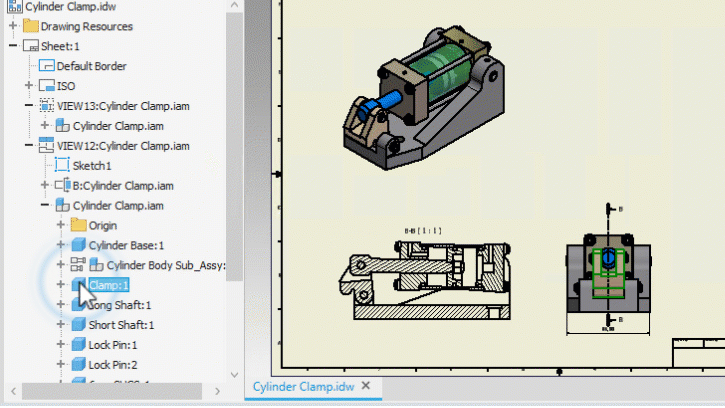Expand the Clamp:1 node
Screen dimensions: 725x408
coord(61,284)
